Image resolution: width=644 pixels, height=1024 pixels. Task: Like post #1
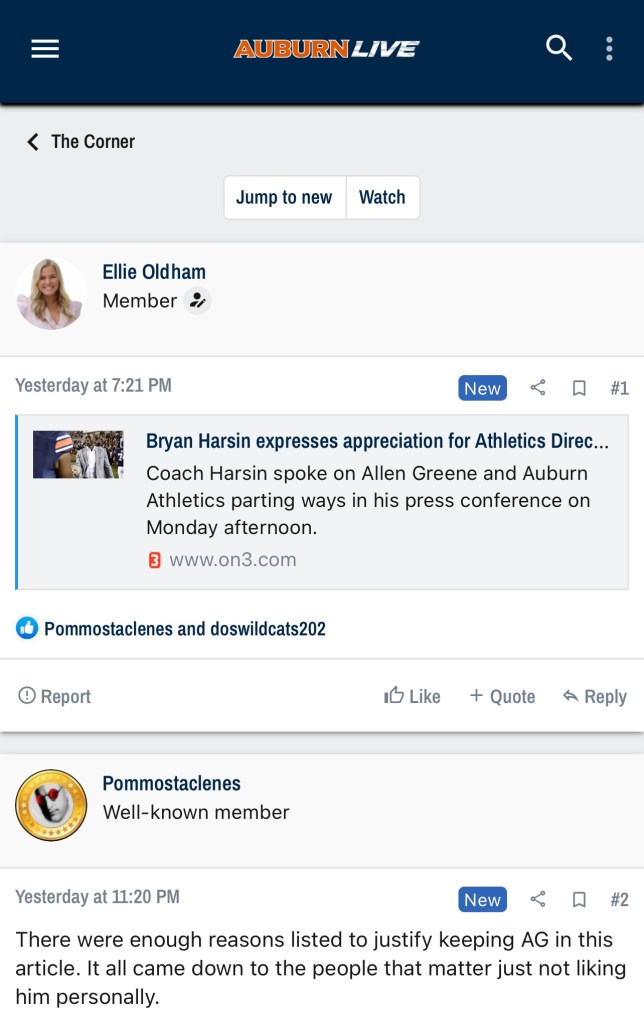(x=412, y=696)
